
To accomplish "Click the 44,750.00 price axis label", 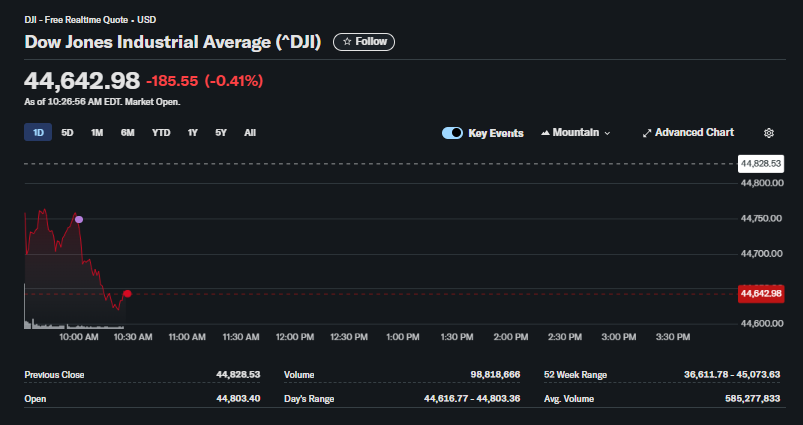I will (762, 219).
